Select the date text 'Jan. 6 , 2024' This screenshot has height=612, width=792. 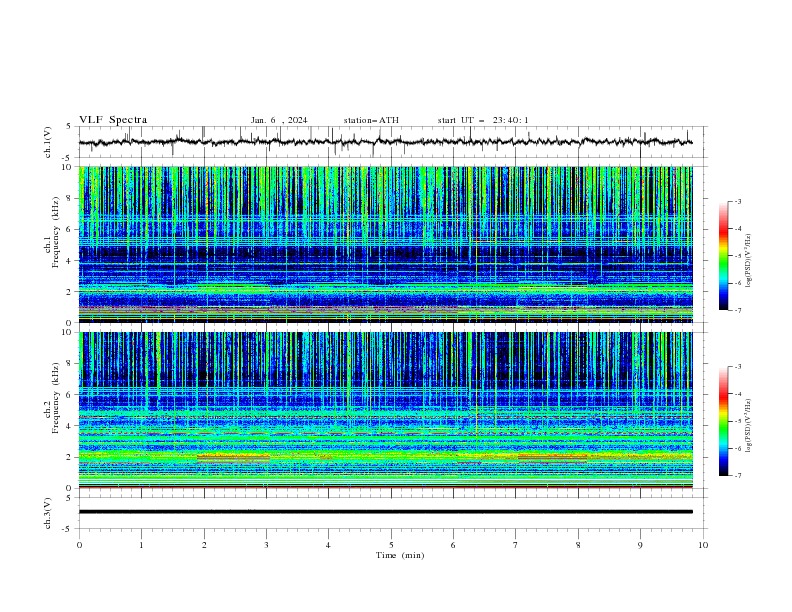click(x=279, y=120)
